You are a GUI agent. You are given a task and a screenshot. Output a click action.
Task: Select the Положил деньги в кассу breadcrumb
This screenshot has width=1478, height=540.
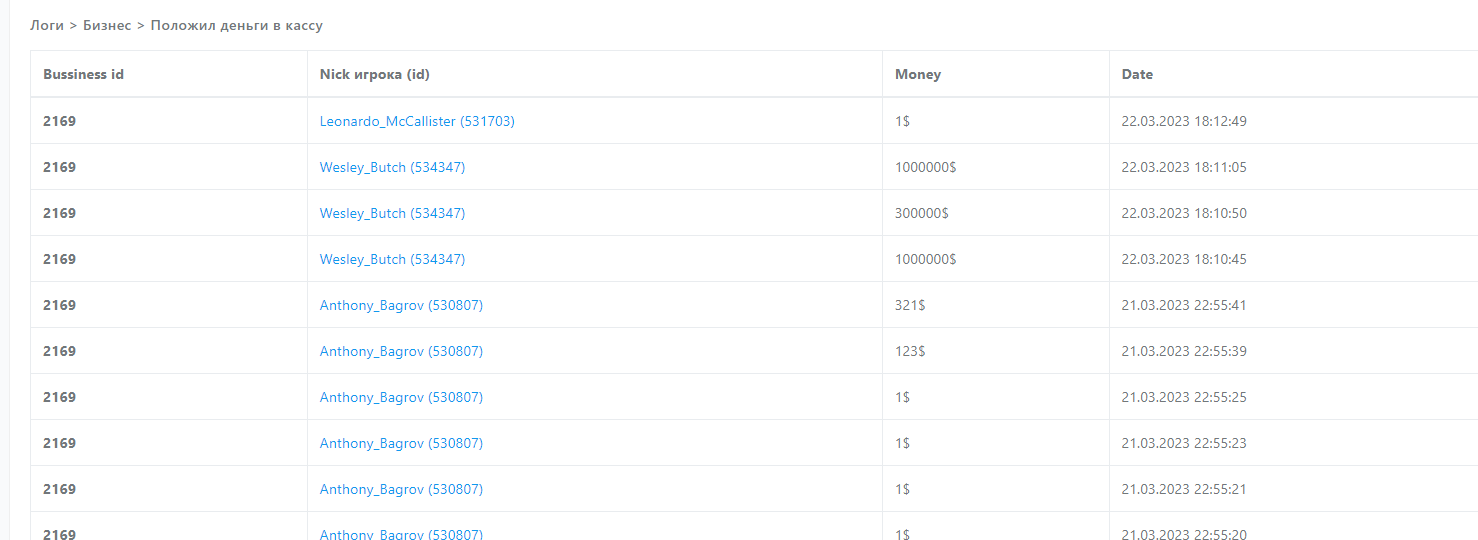point(236,25)
